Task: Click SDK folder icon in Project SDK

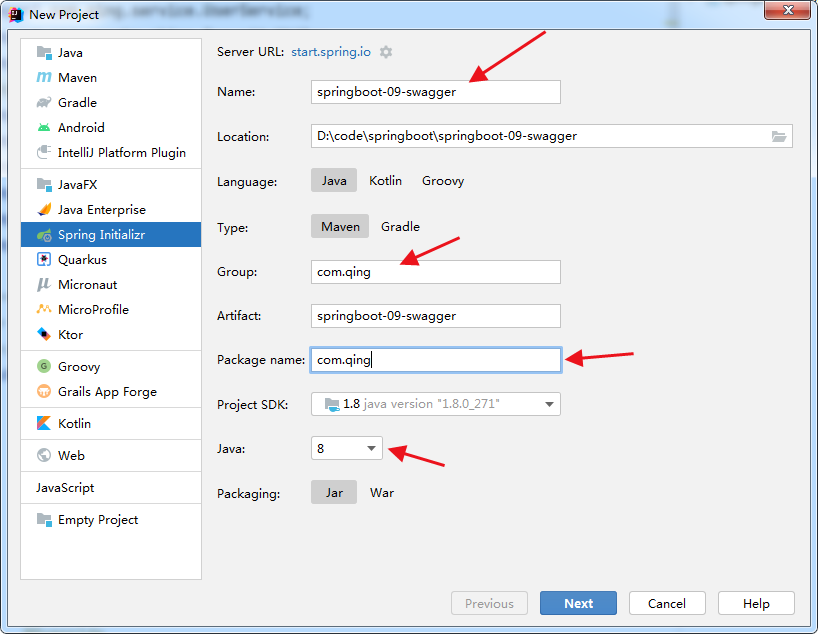Action: click(x=332, y=404)
